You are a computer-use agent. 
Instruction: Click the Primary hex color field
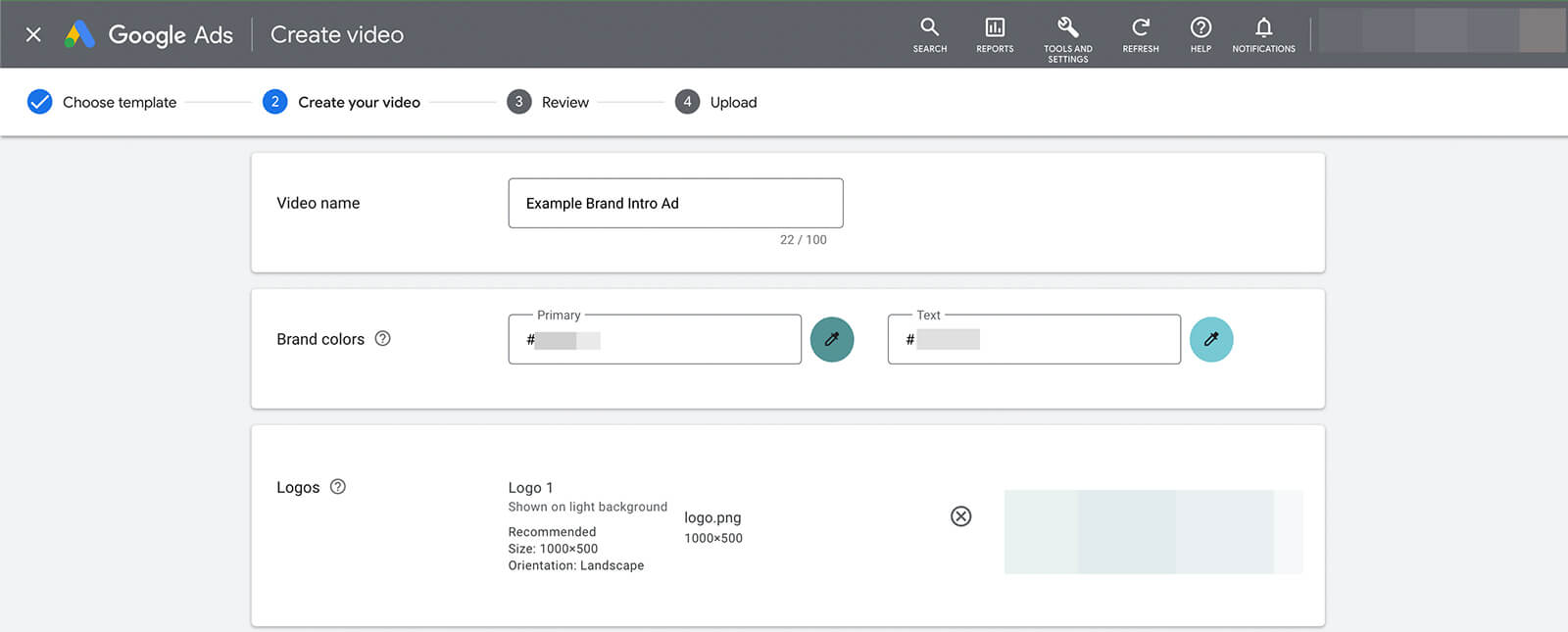coord(655,339)
